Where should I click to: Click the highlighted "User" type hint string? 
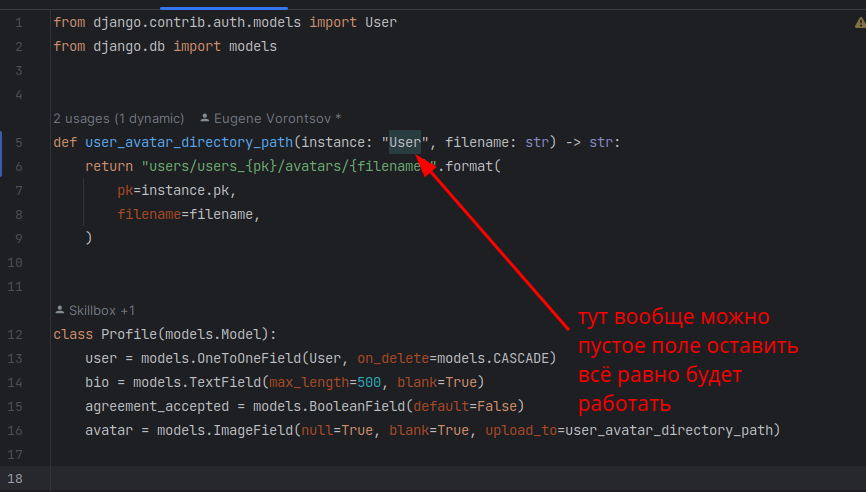405,142
